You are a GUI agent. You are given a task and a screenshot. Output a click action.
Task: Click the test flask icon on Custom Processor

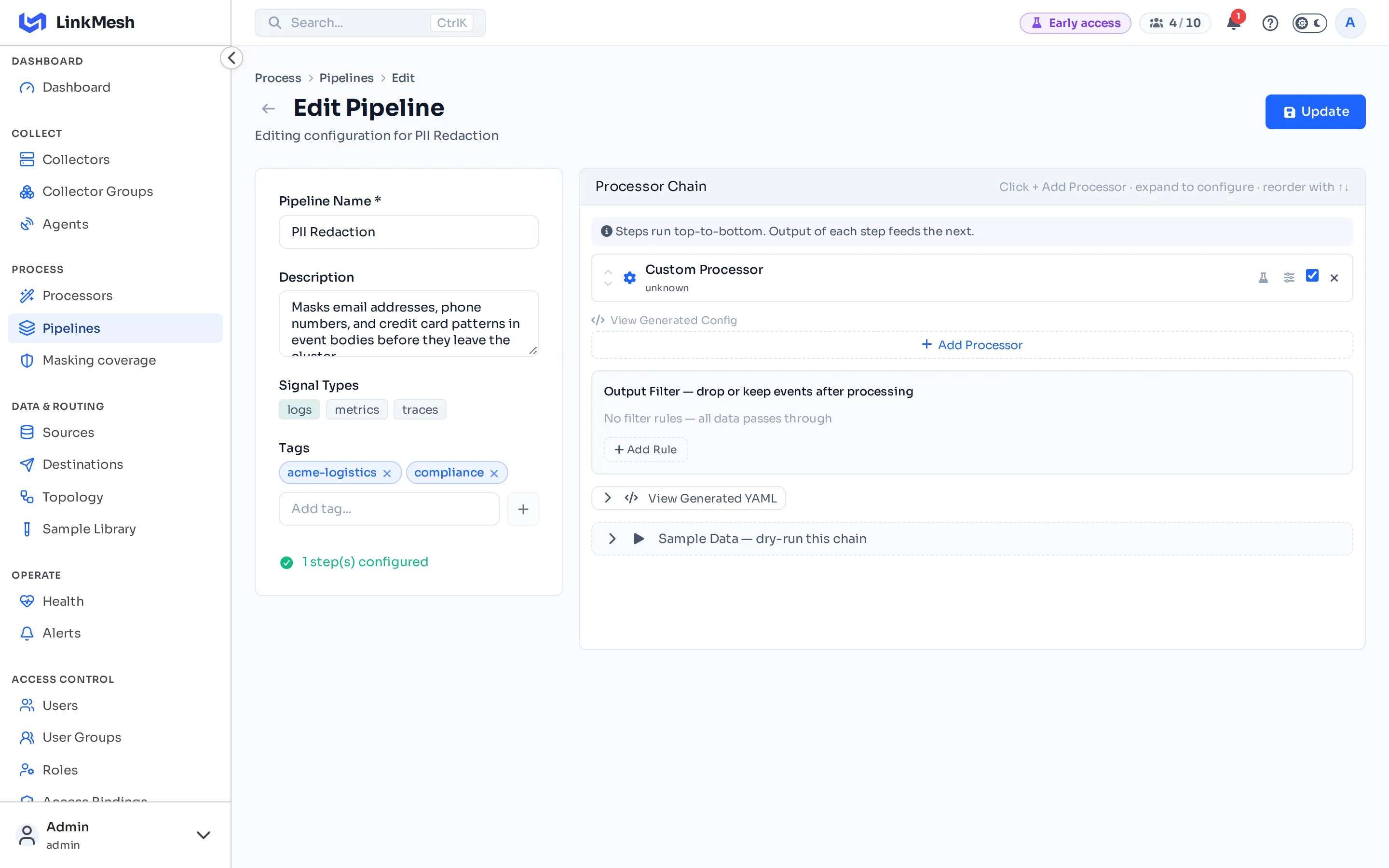pos(1263,278)
